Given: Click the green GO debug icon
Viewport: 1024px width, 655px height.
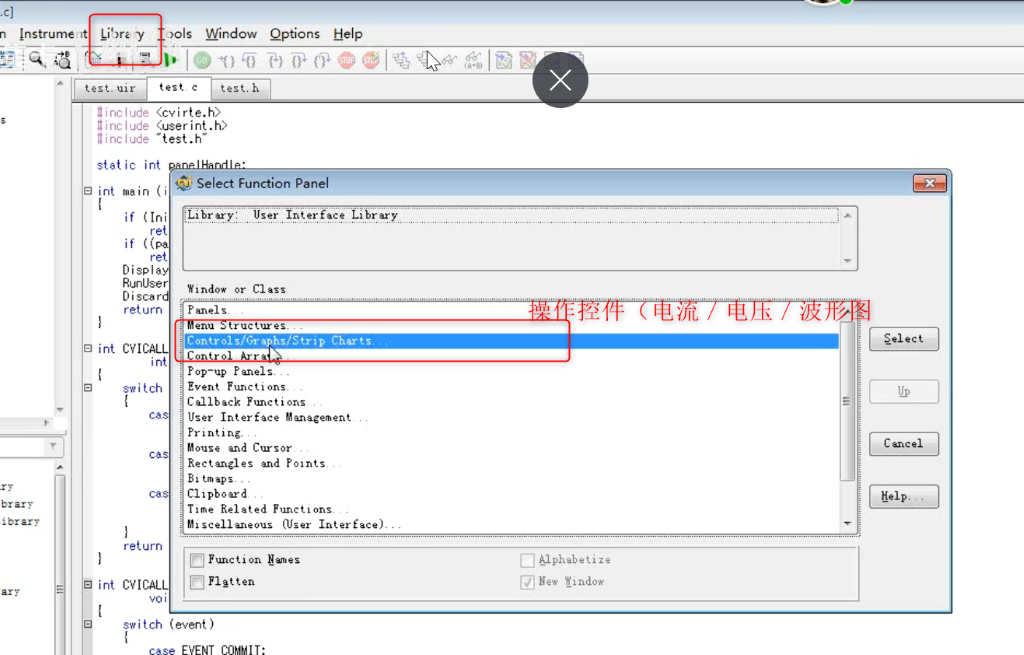Looking at the screenshot, I should pyautogui.click(x=201, y=59).
